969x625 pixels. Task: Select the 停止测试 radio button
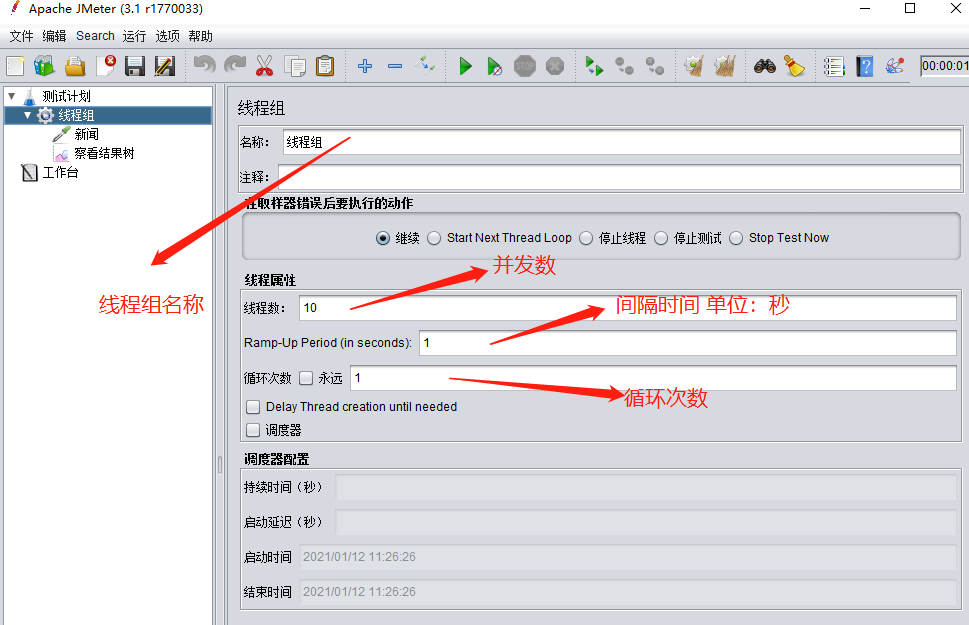click(x=661, y=238)
